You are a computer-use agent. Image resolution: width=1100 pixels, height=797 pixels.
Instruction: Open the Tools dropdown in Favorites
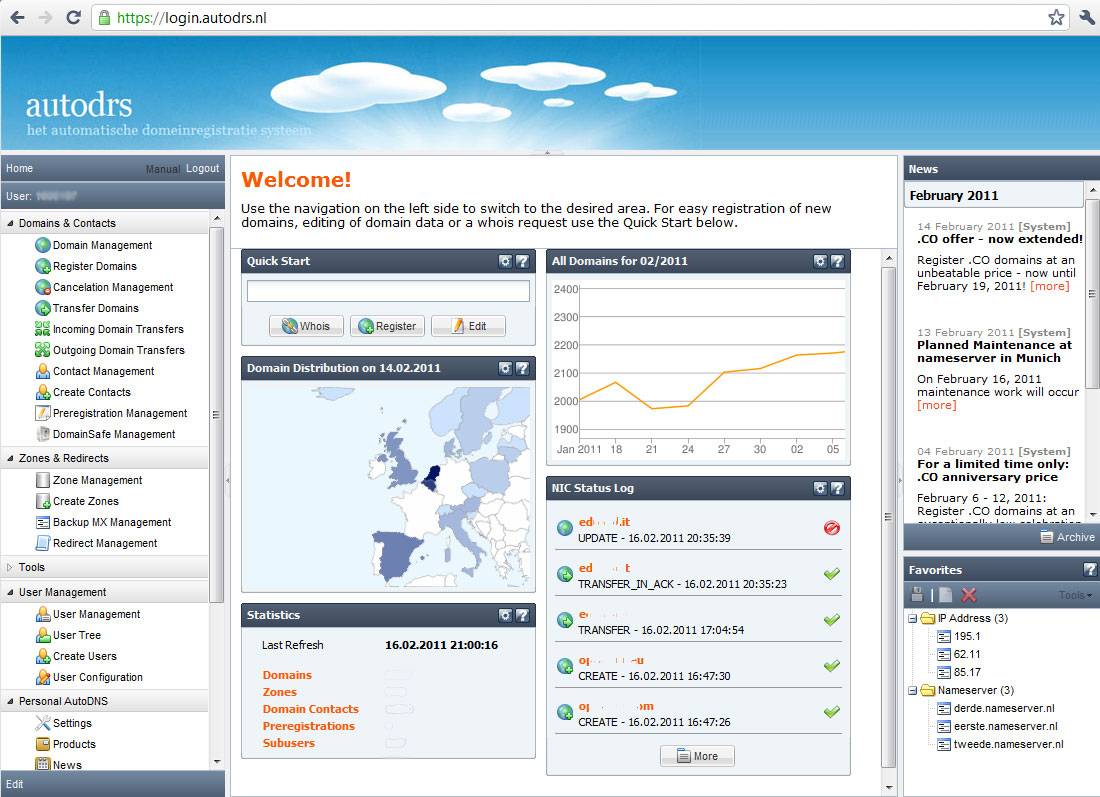(1075, 595)
